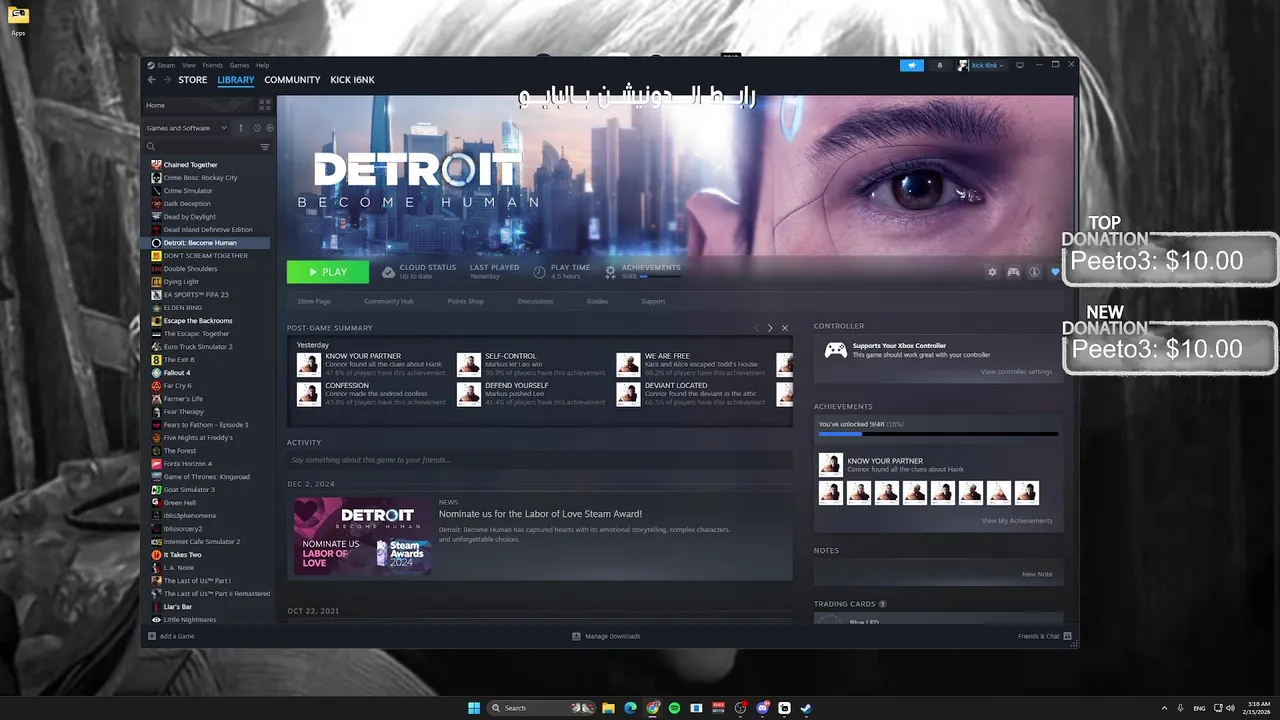The image size is (1280, 720).
Task: Toggle favorite heart icon for Detroit
Action: pos(1054,272)
